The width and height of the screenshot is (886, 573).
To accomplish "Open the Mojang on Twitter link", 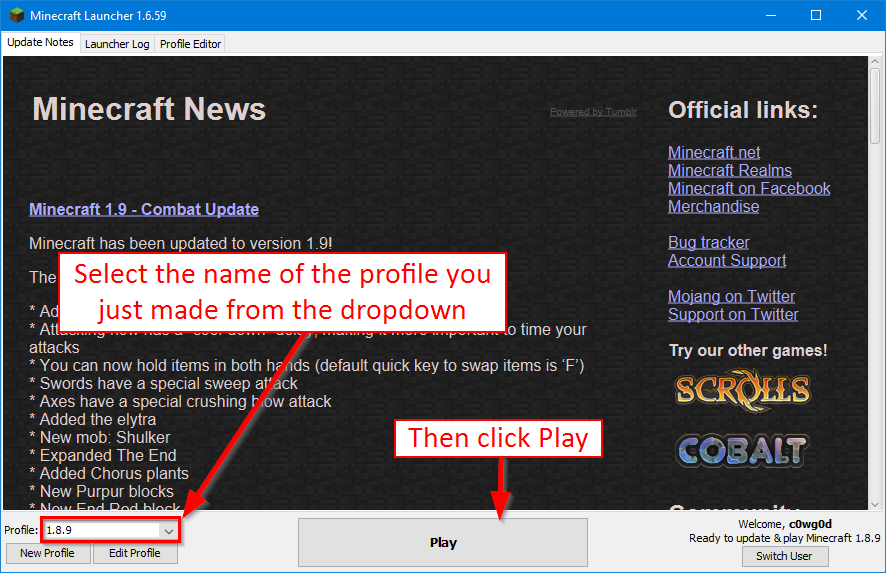I will click(x=732, y=297).
